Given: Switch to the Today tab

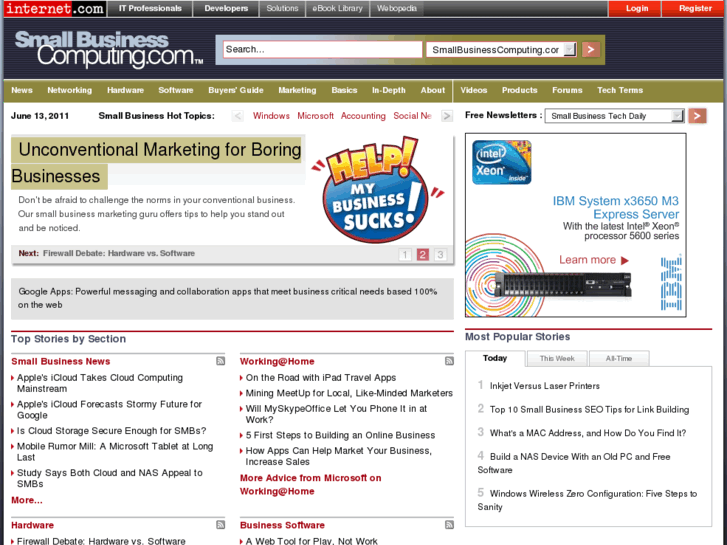Looking at the screenshot, I should (x=495, y=358).
